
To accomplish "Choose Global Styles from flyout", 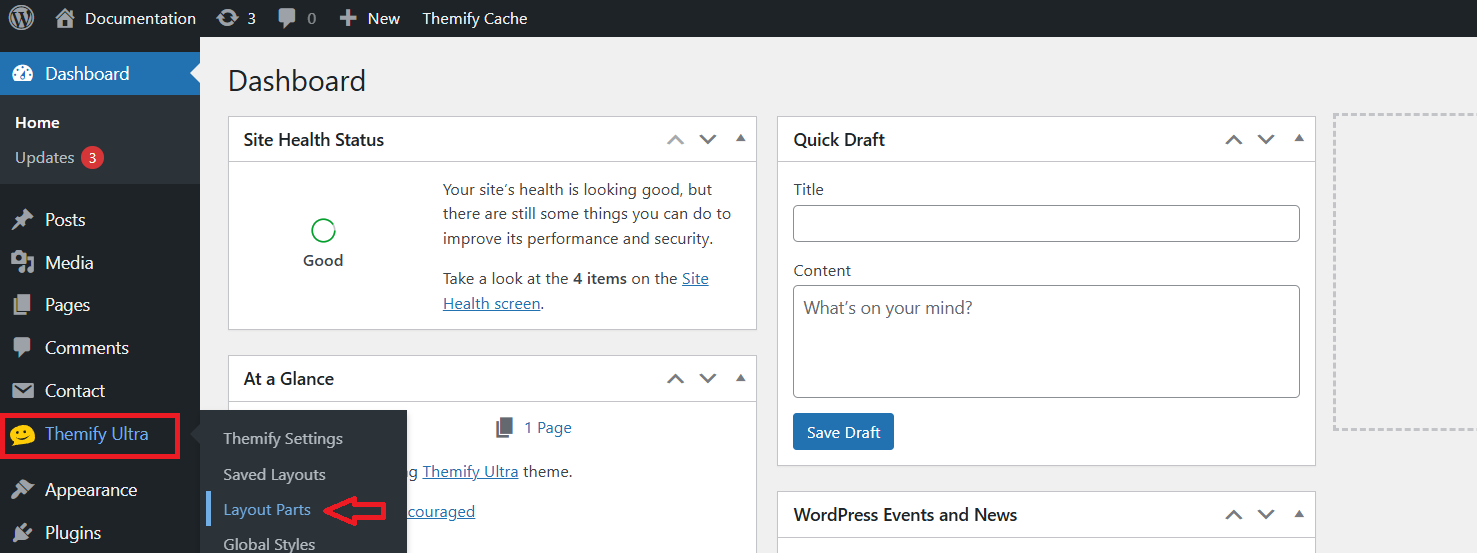I will 269,544.
